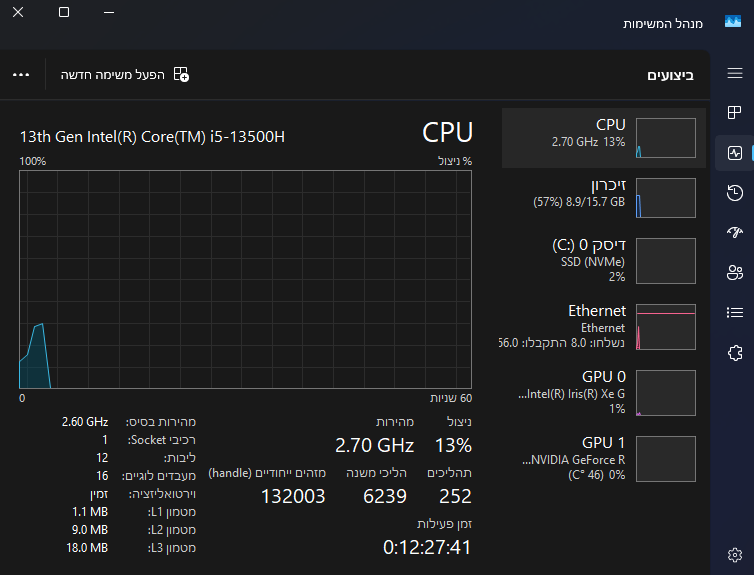The image size is (754, 575).
Task: Open the Users page icon
Action: point(734,273)
